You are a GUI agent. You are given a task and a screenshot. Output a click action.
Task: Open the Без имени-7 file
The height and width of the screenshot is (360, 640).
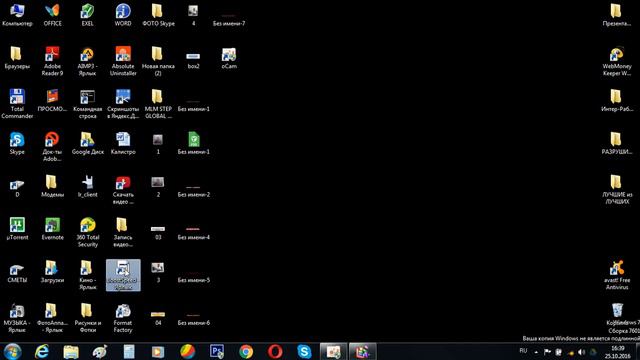229,20
